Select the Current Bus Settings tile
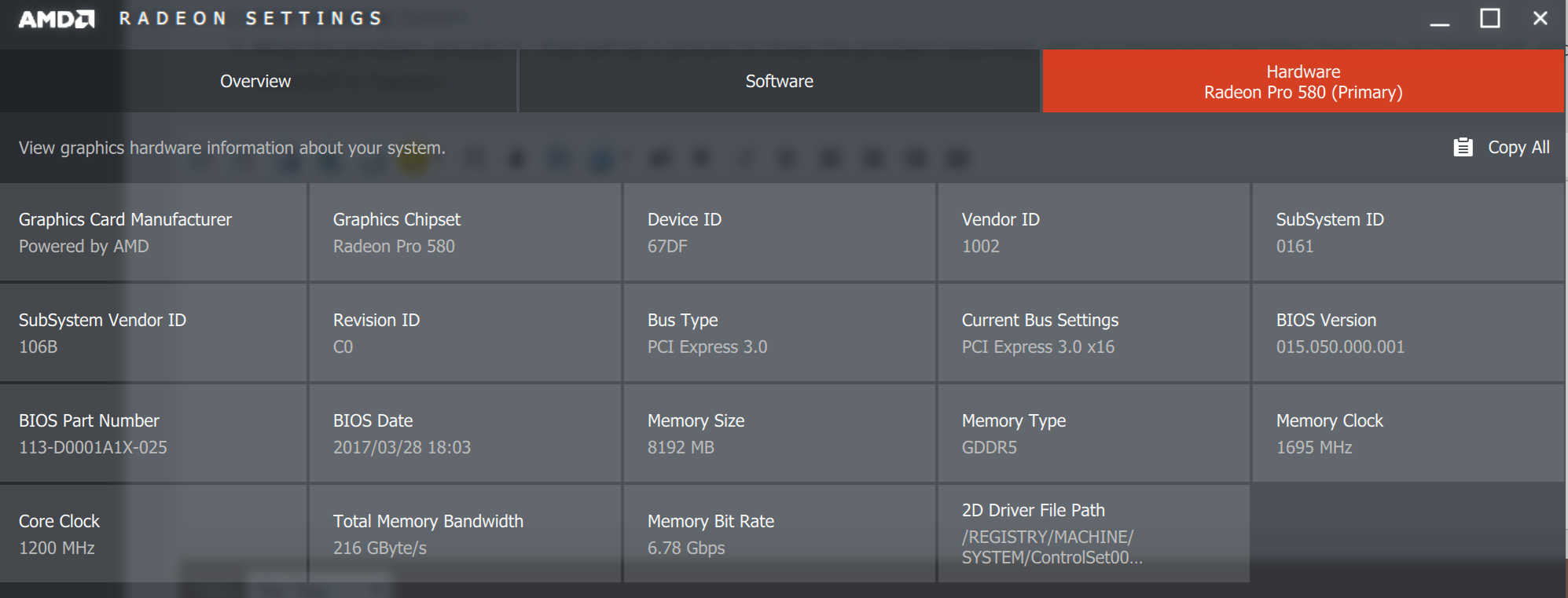Screen dimensions: 1568x598 pyautogui.click(x=1093, y=333)
